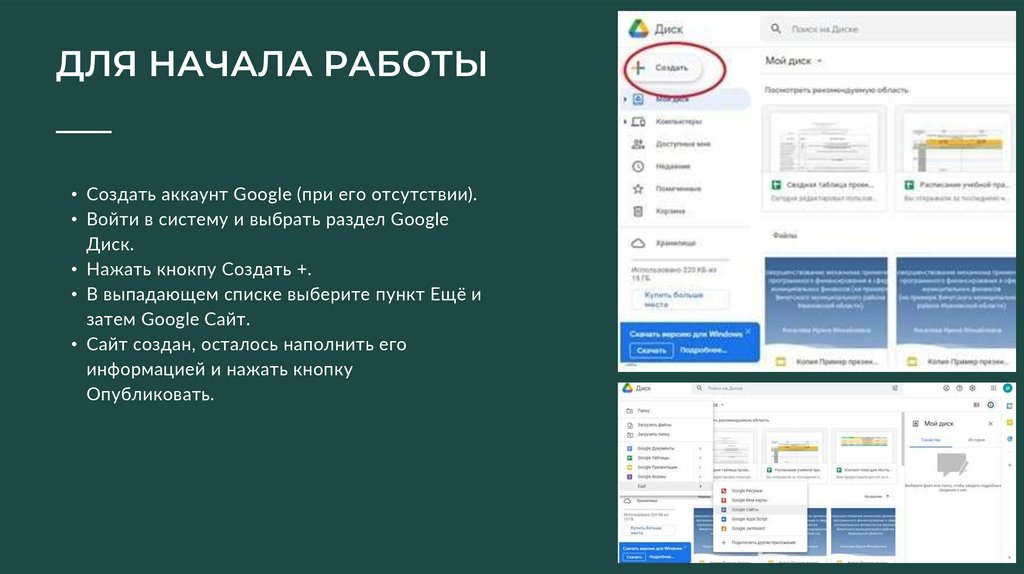Expand the Google Документы submenu arrow
Screen dimensions: 1024x574
point(700,449)
